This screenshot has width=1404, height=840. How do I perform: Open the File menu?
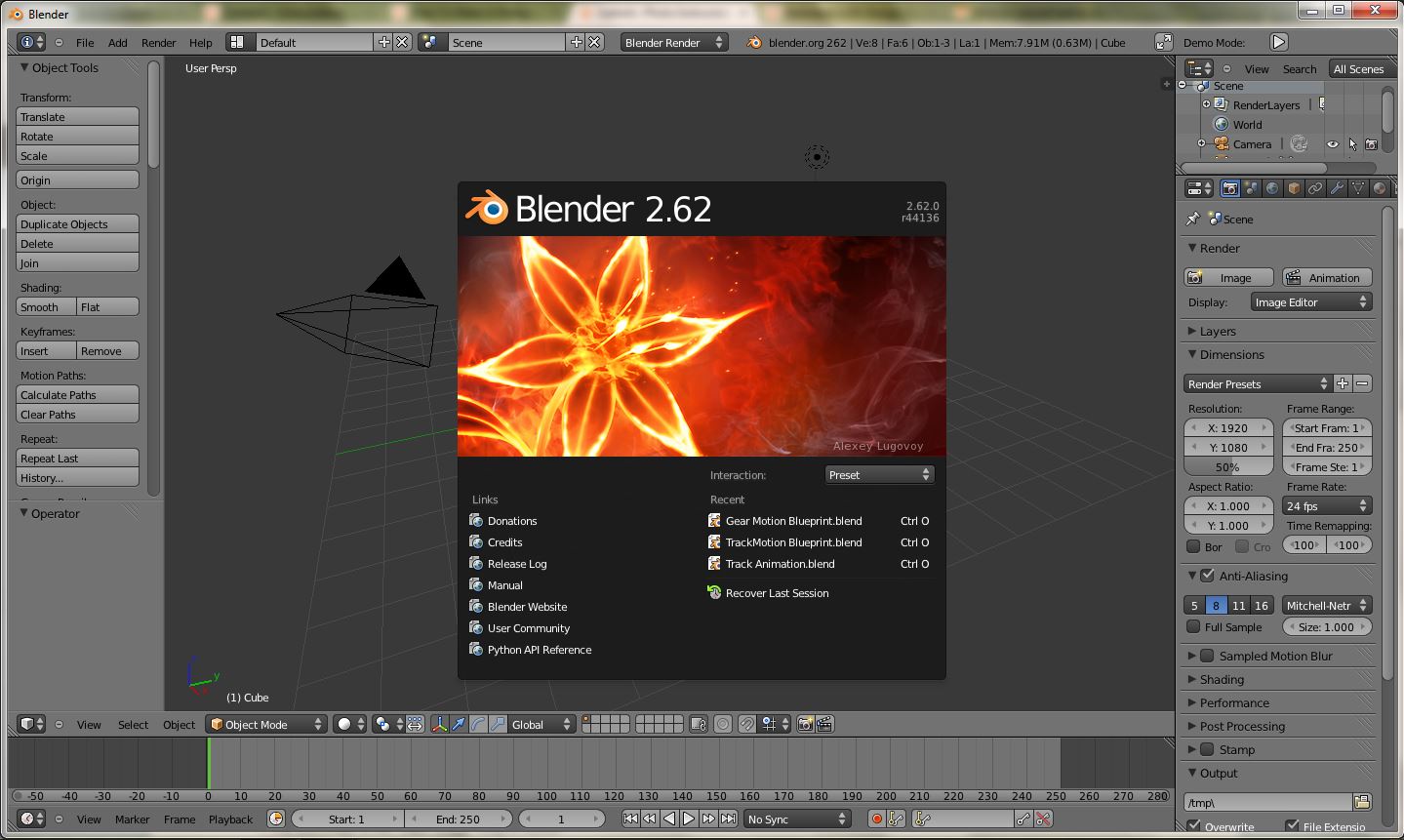(x=85, y=43)
